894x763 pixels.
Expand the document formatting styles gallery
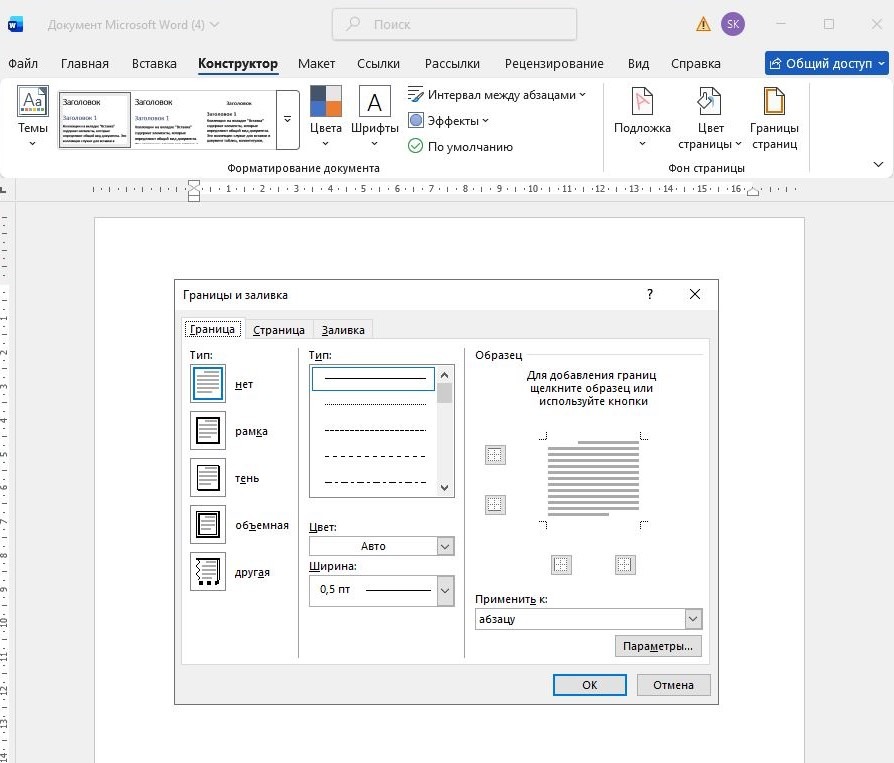287,120
